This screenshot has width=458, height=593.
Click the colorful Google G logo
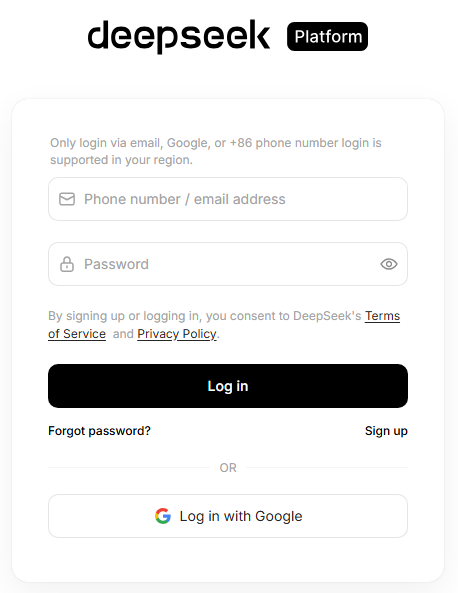pyautogui.click(x=163, y=516)
